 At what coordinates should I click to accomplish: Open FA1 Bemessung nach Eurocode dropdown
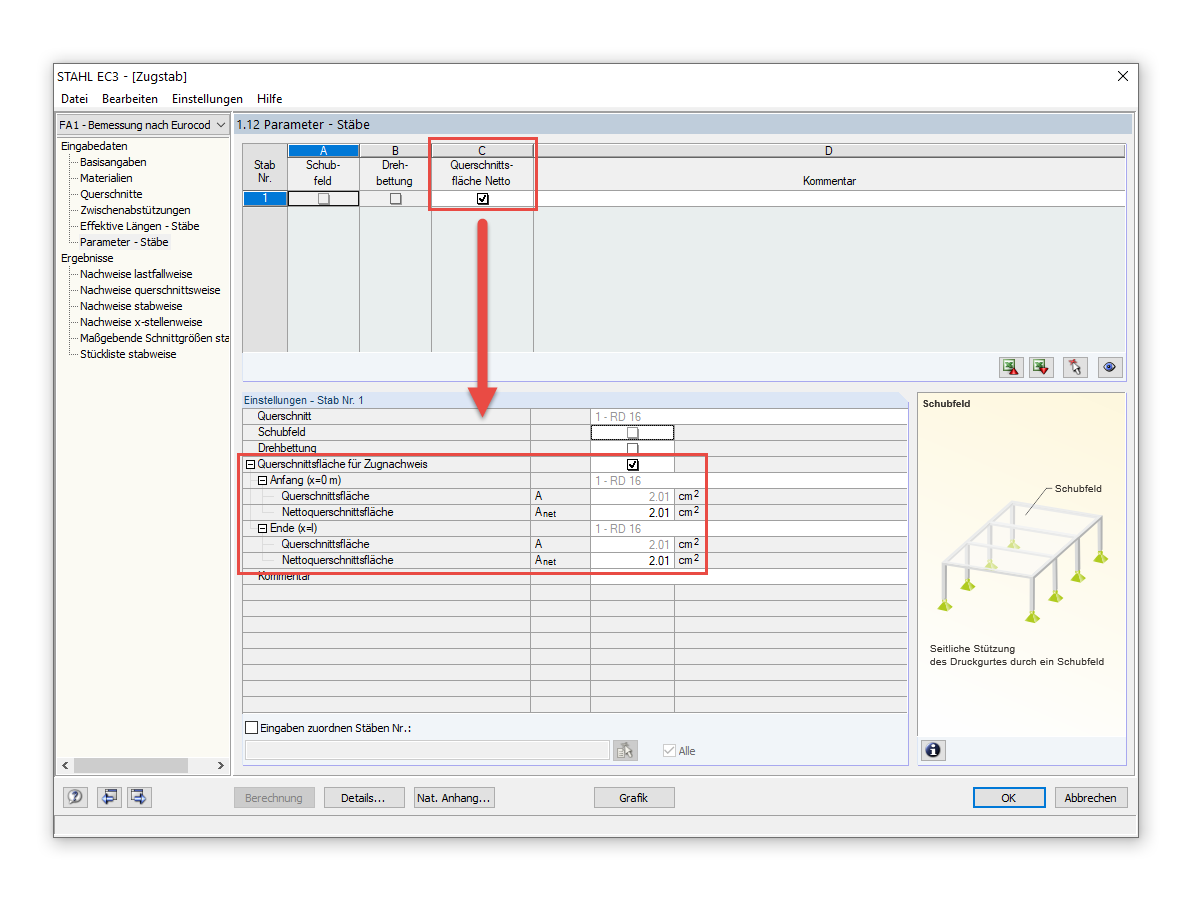[143, 125]
